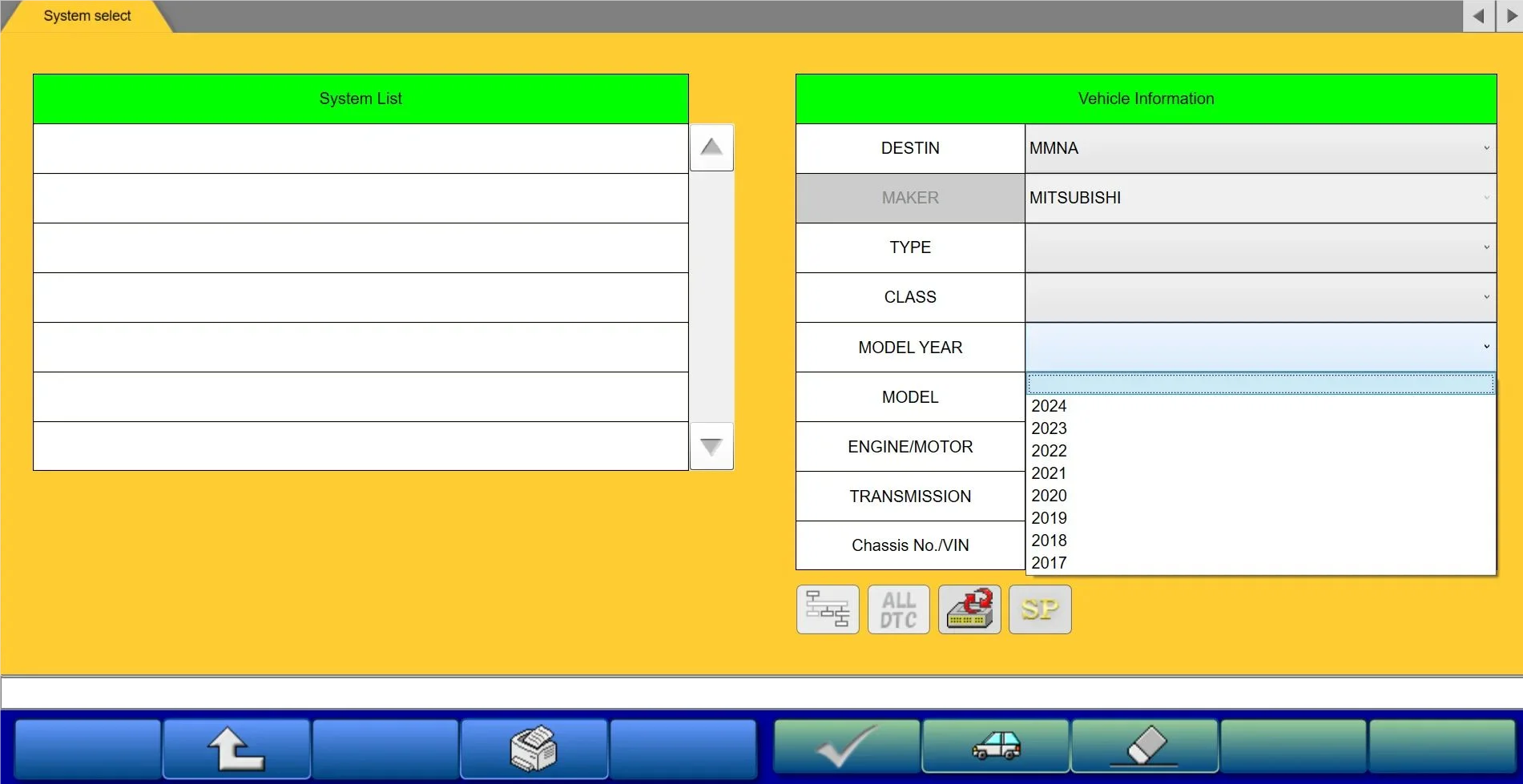Click the right arrow in the title bar
1523x784 pixels.
coord(1510,16)
